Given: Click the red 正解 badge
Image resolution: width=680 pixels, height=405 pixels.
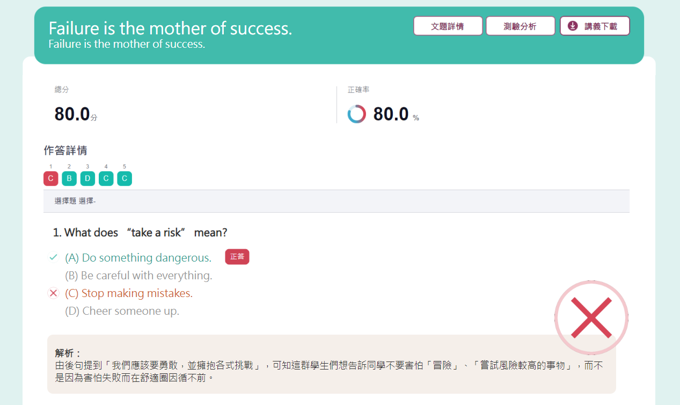Looking at the screenshot, I should 237,257.
